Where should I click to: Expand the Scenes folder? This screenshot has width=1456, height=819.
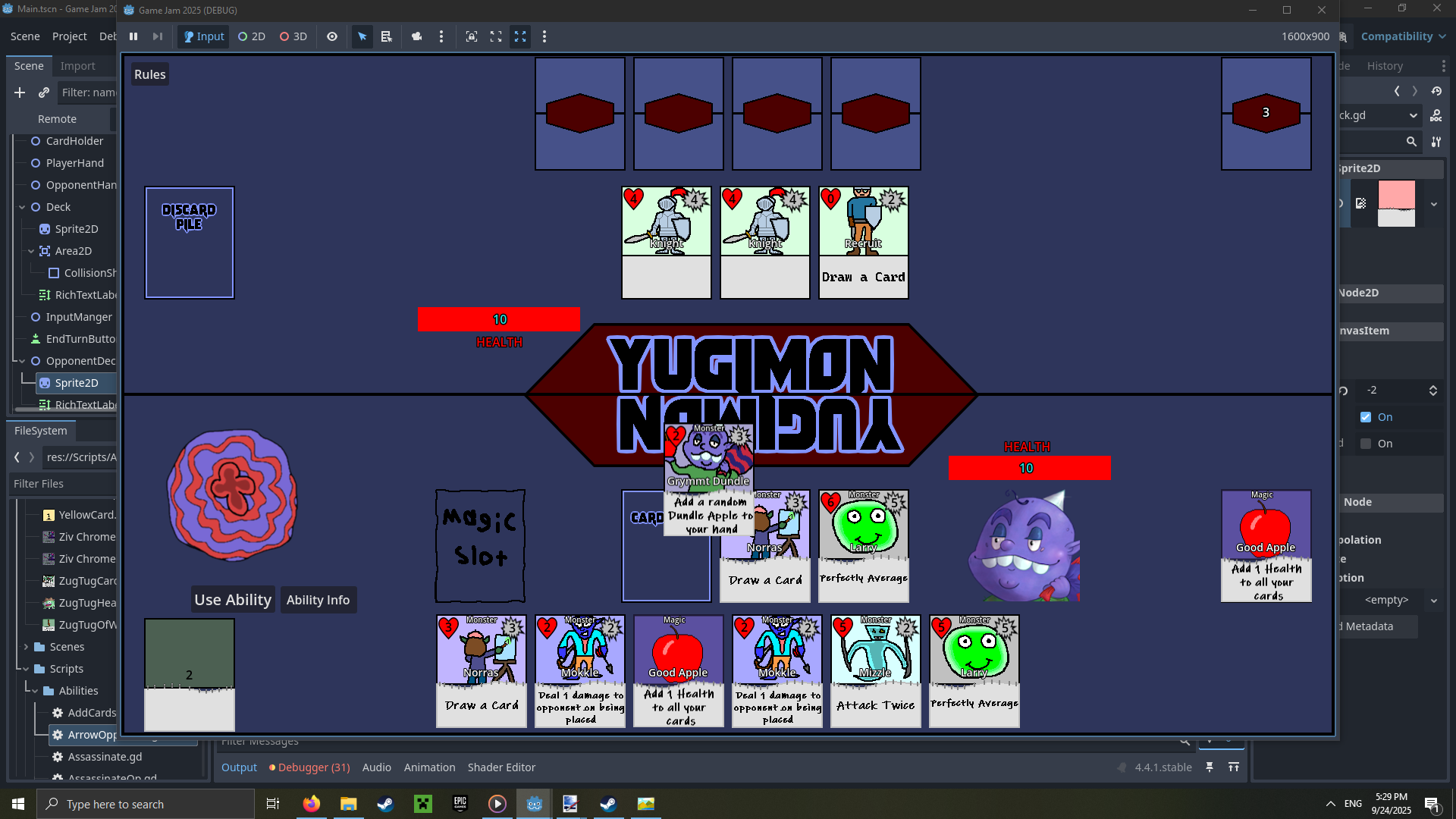pyautogui.click(x=26, y=647)
